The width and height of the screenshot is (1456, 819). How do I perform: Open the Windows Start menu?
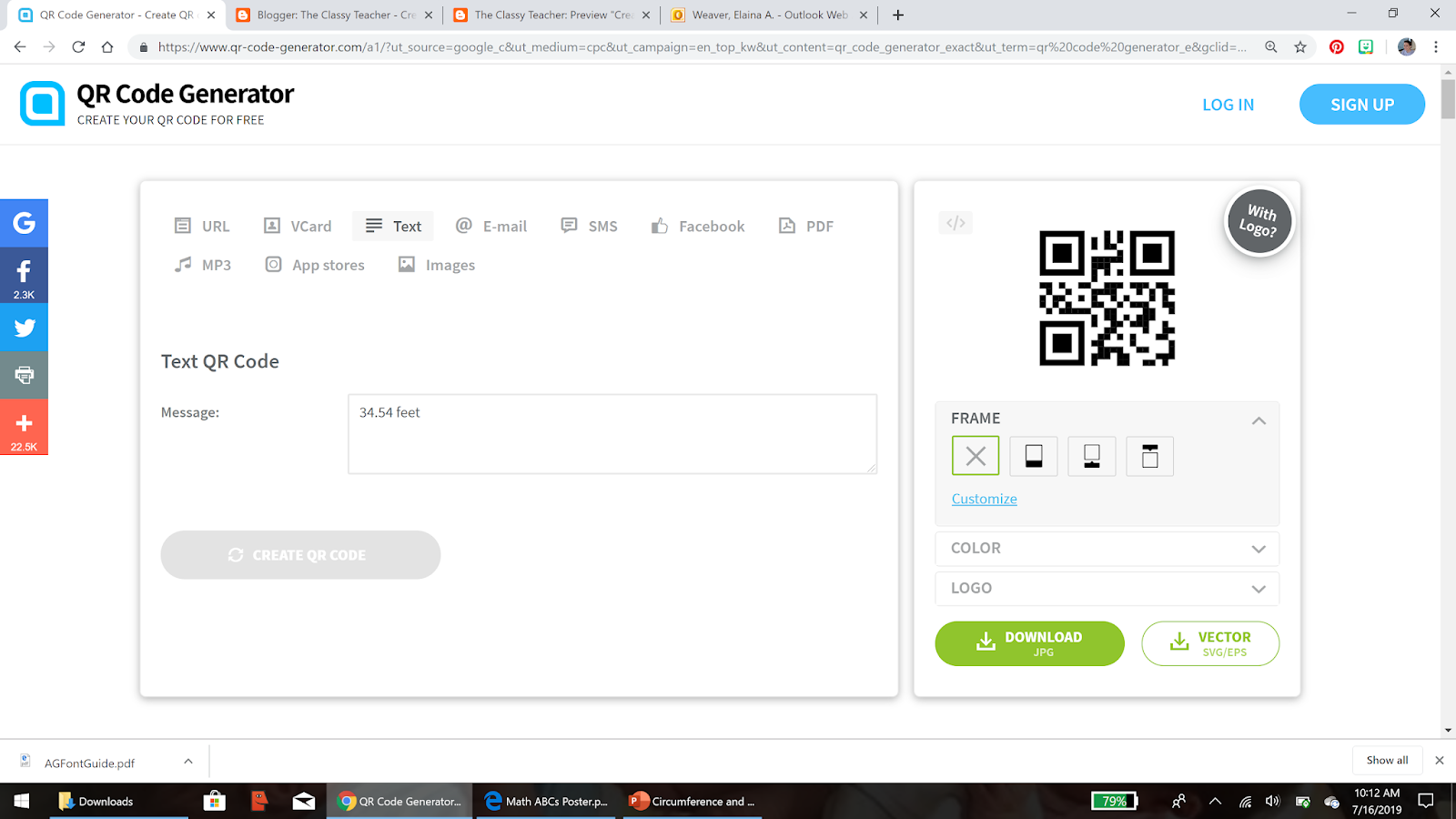click(x=22, y=801)
